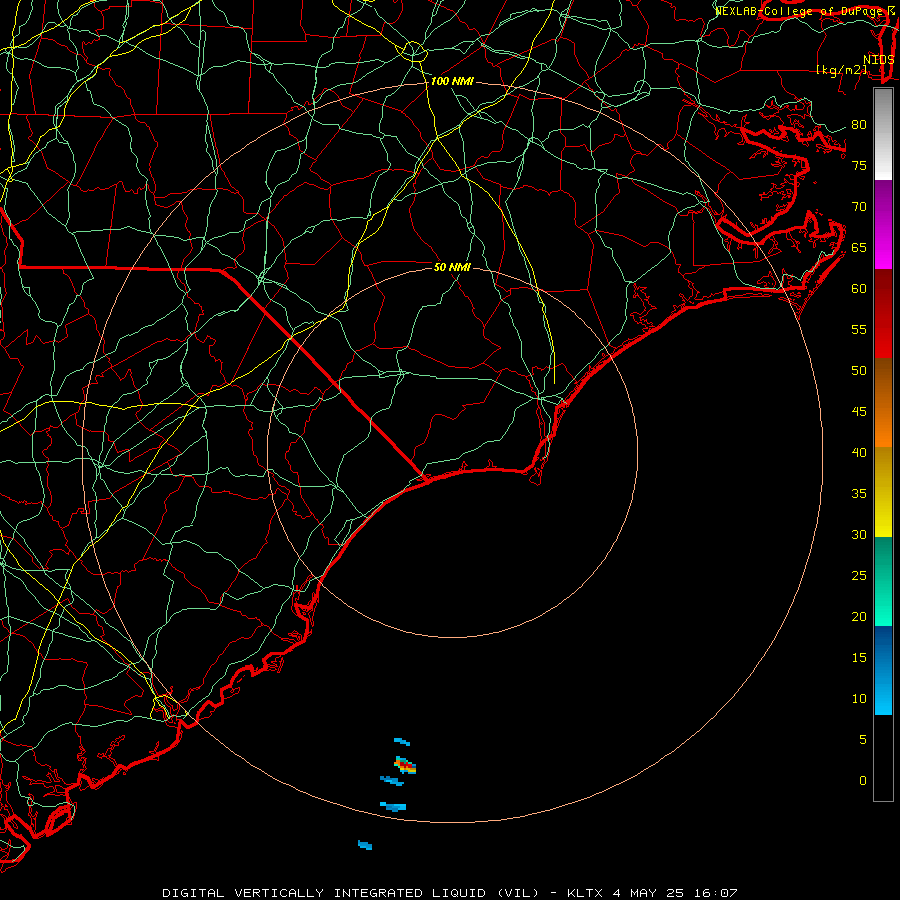The height and width of the screenshot is (900, 900).
Task: Click the "75" scale value
Action: (x=859, y=166)
